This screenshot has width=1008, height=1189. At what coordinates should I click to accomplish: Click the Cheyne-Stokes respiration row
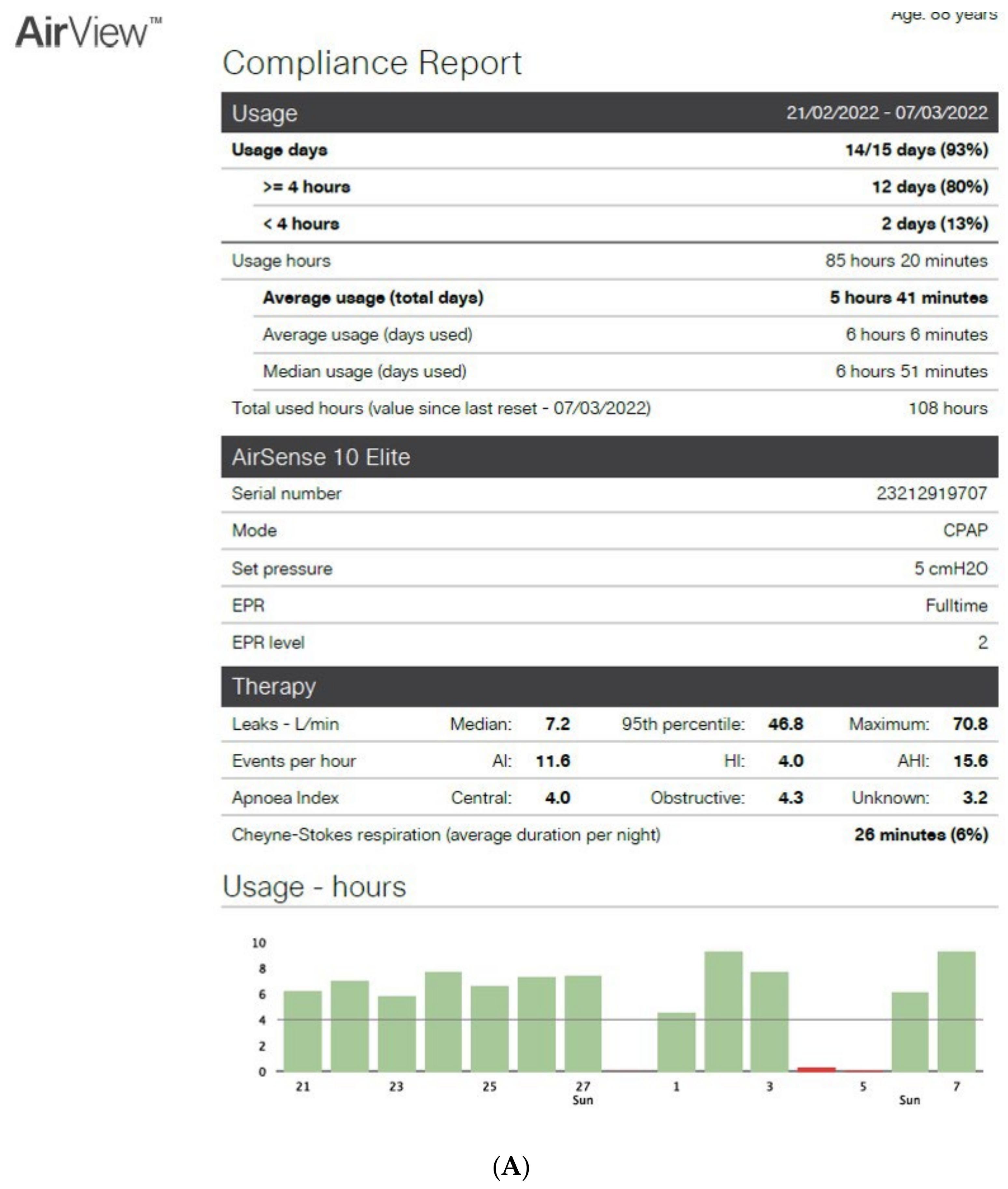click(x=446, y=835)
